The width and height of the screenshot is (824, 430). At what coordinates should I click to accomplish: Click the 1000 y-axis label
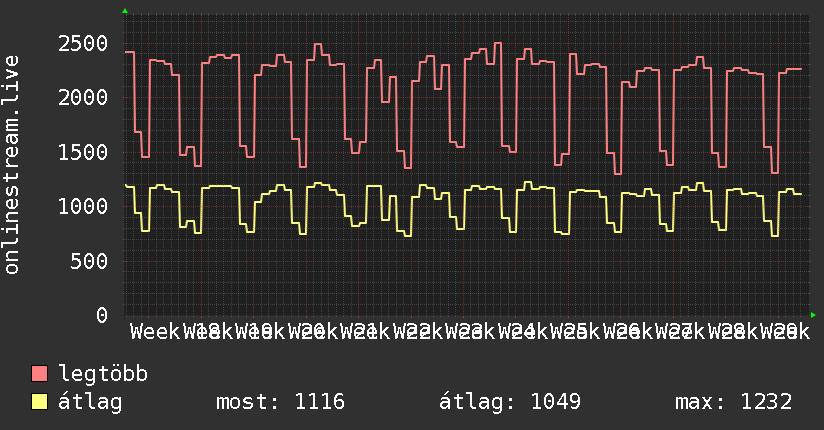pos(83,207)
